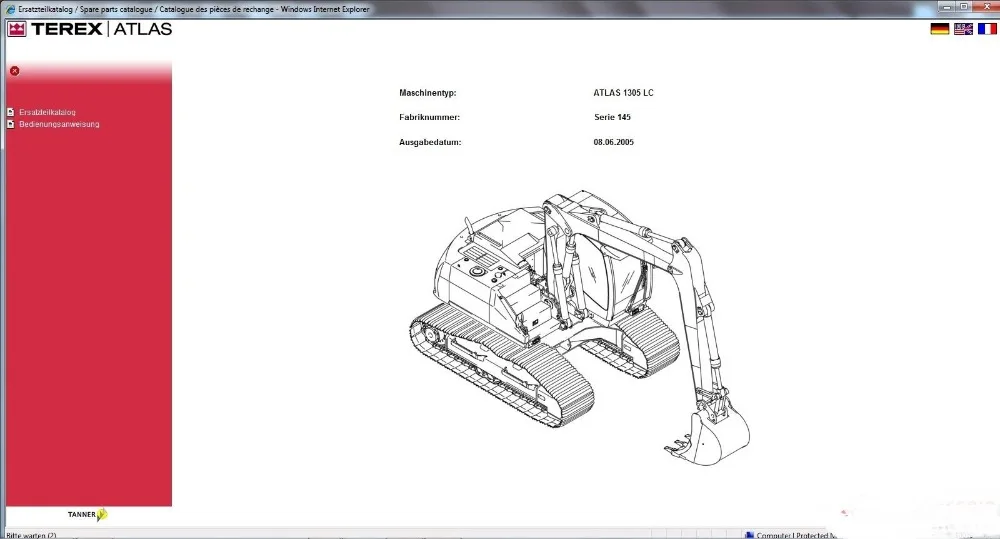Click the Fabriknummer label
The width and height of the screenshot is (1000, 539).
(429, 117)
